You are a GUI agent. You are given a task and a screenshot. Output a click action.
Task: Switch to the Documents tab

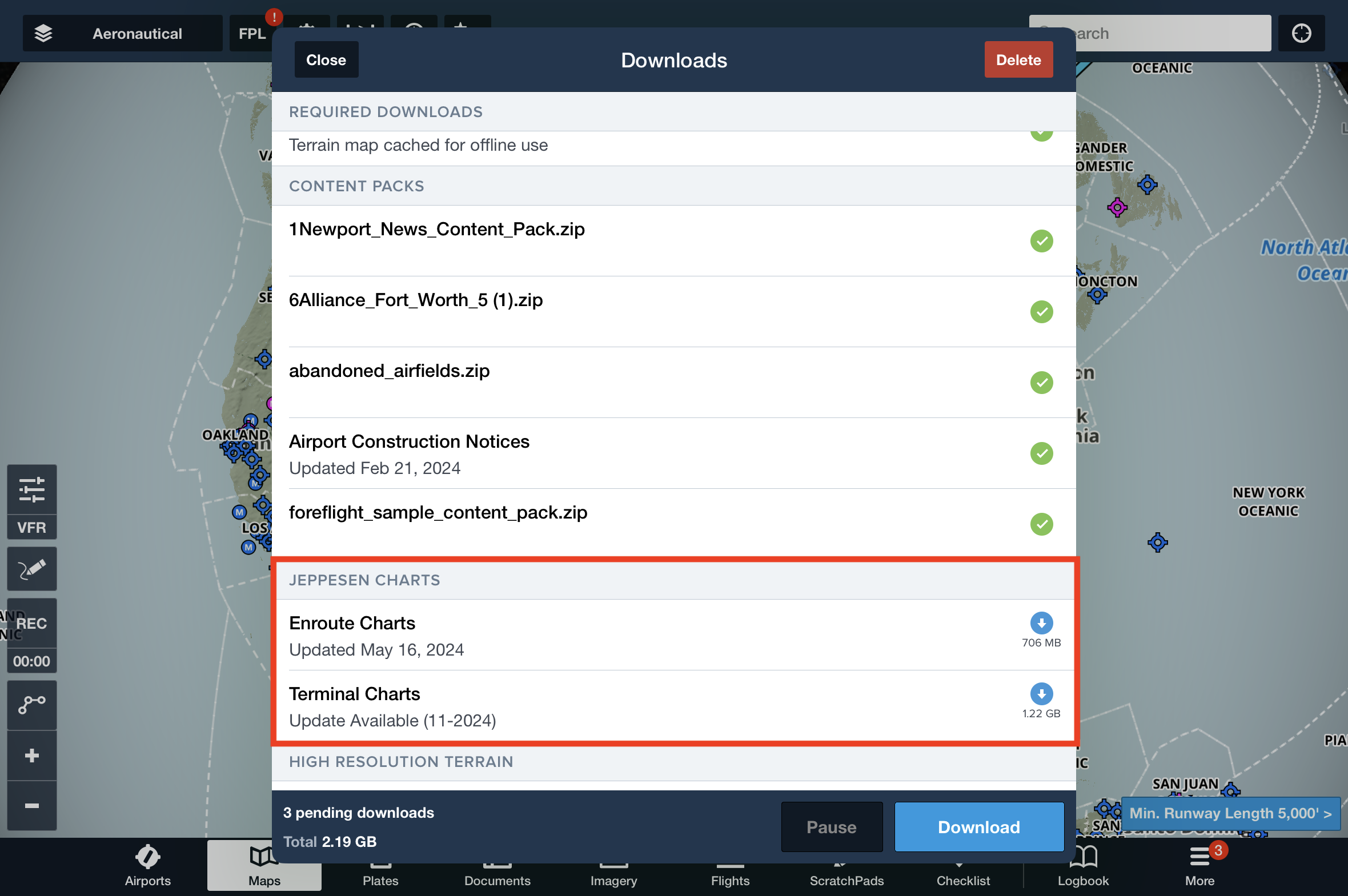pyautogui.click(x=497, y=874)
